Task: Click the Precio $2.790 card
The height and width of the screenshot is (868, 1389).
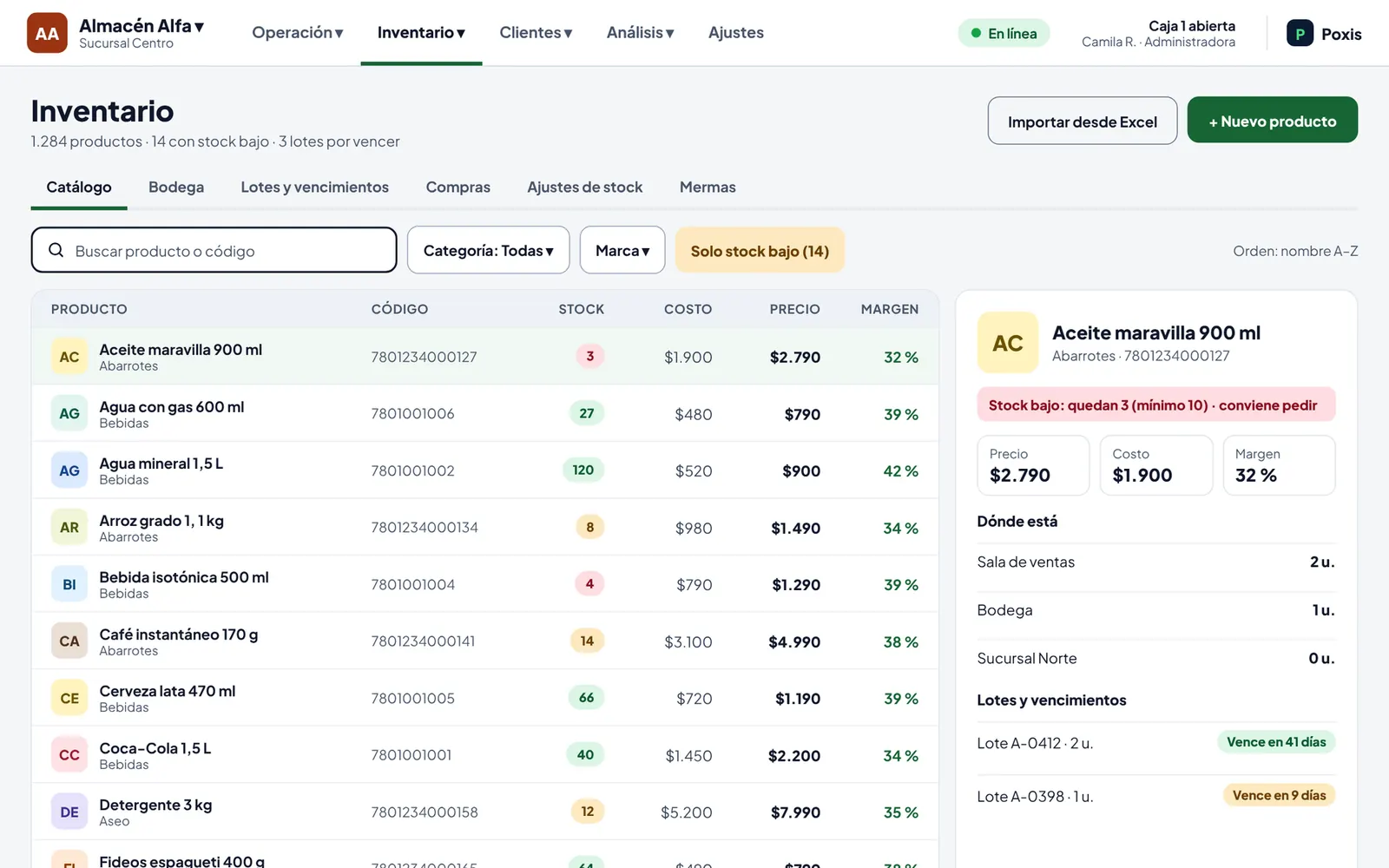Action: 1033,465
